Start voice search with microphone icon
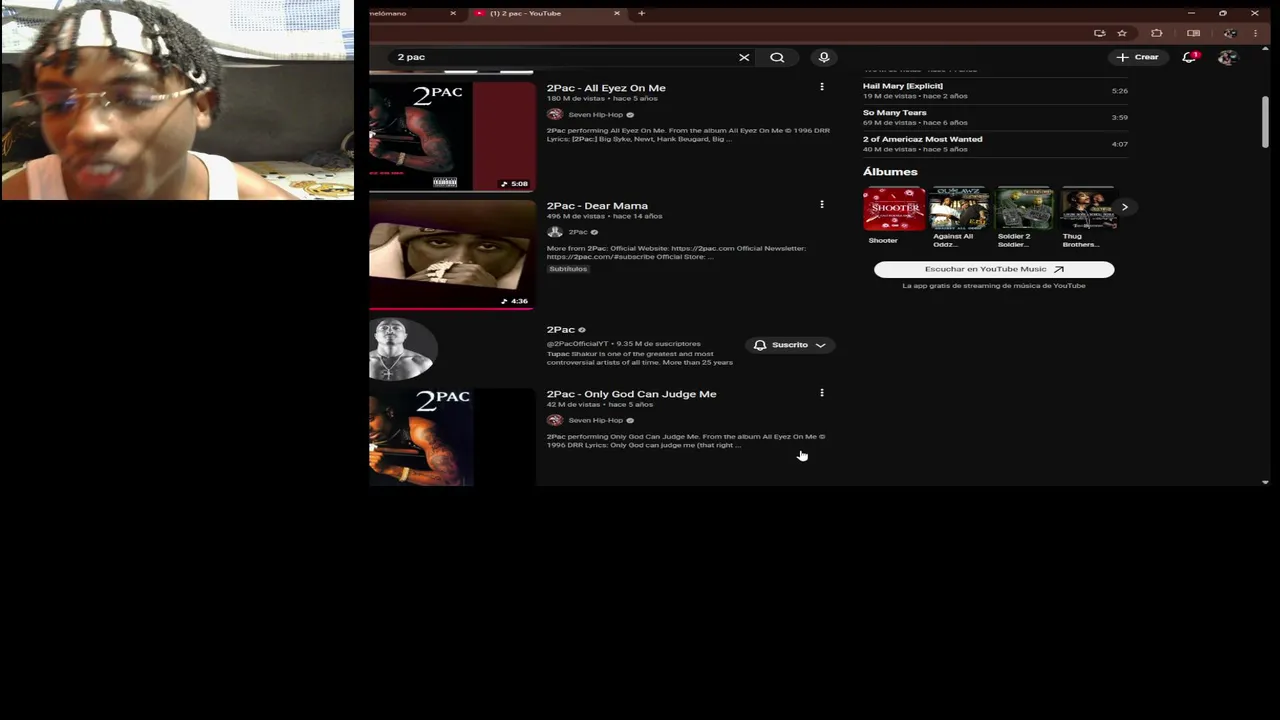 pos(824,57)
